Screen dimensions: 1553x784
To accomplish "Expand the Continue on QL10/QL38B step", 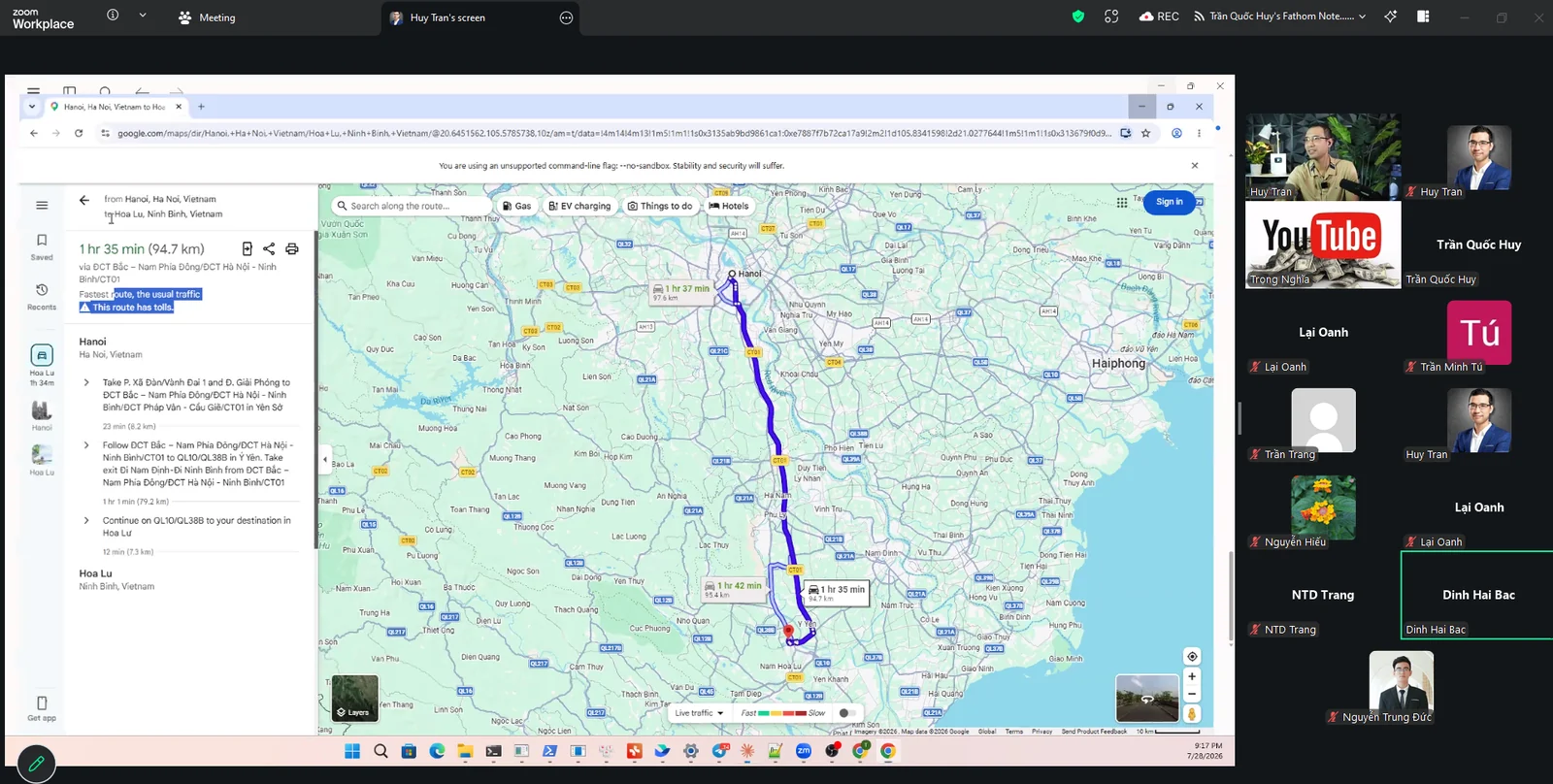I will pos(86,520).
